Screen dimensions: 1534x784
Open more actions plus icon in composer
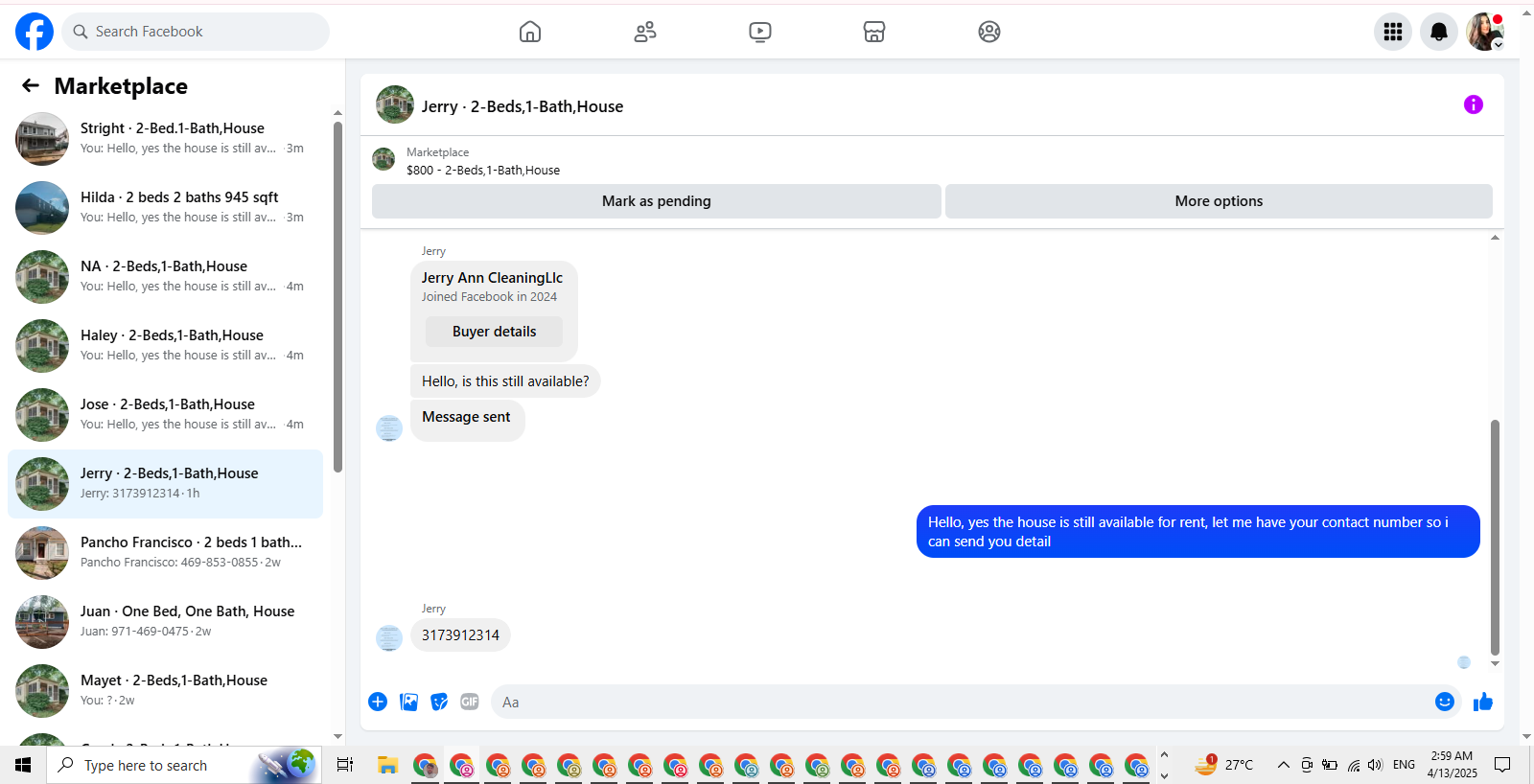378,702
